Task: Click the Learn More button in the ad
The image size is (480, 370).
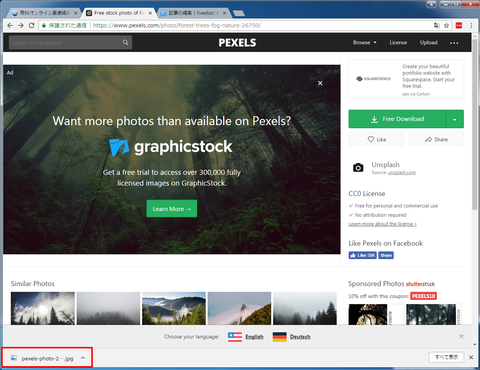Action: point(172,209)
